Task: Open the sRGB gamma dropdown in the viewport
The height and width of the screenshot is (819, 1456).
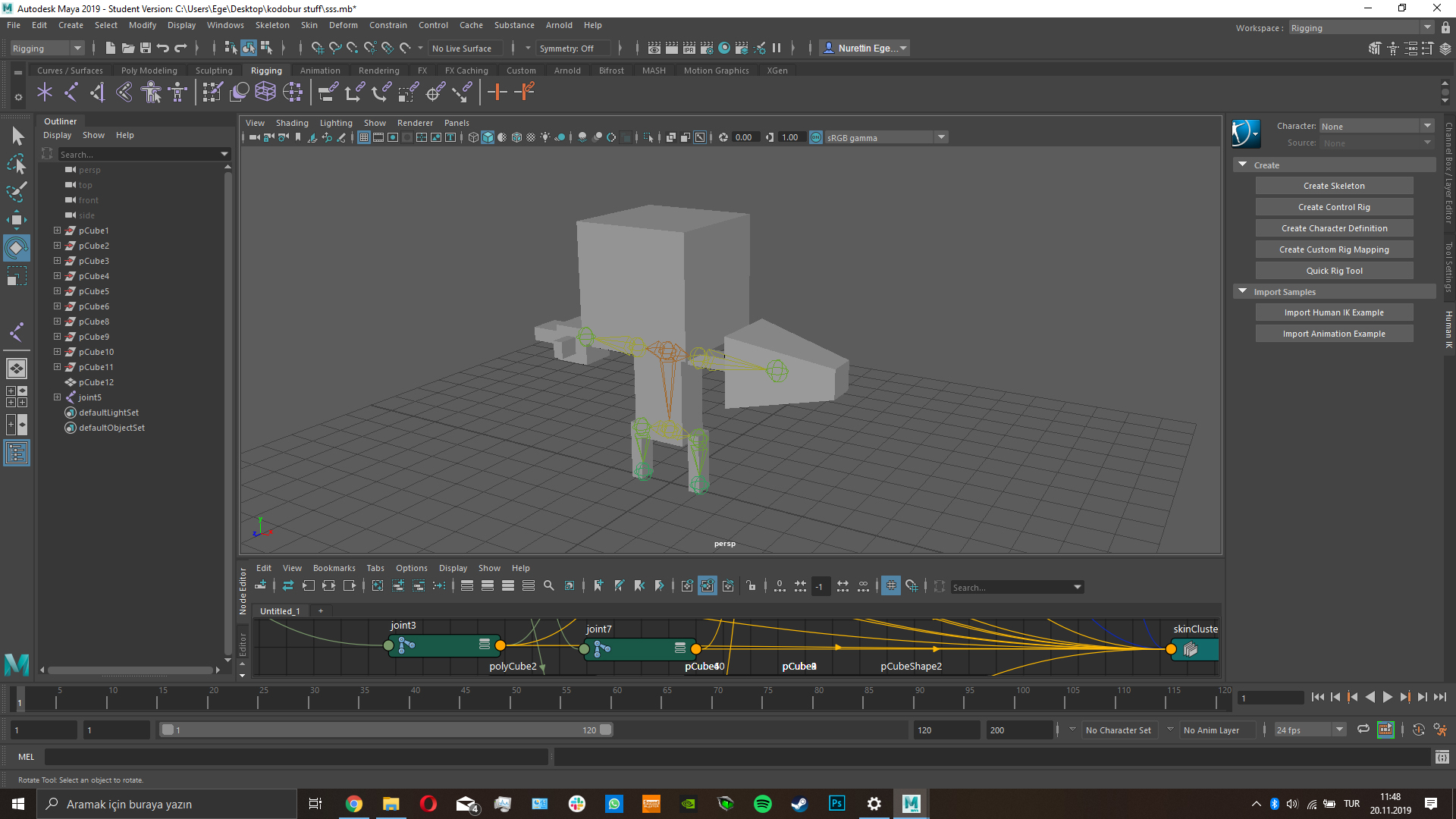Action: 941,137
